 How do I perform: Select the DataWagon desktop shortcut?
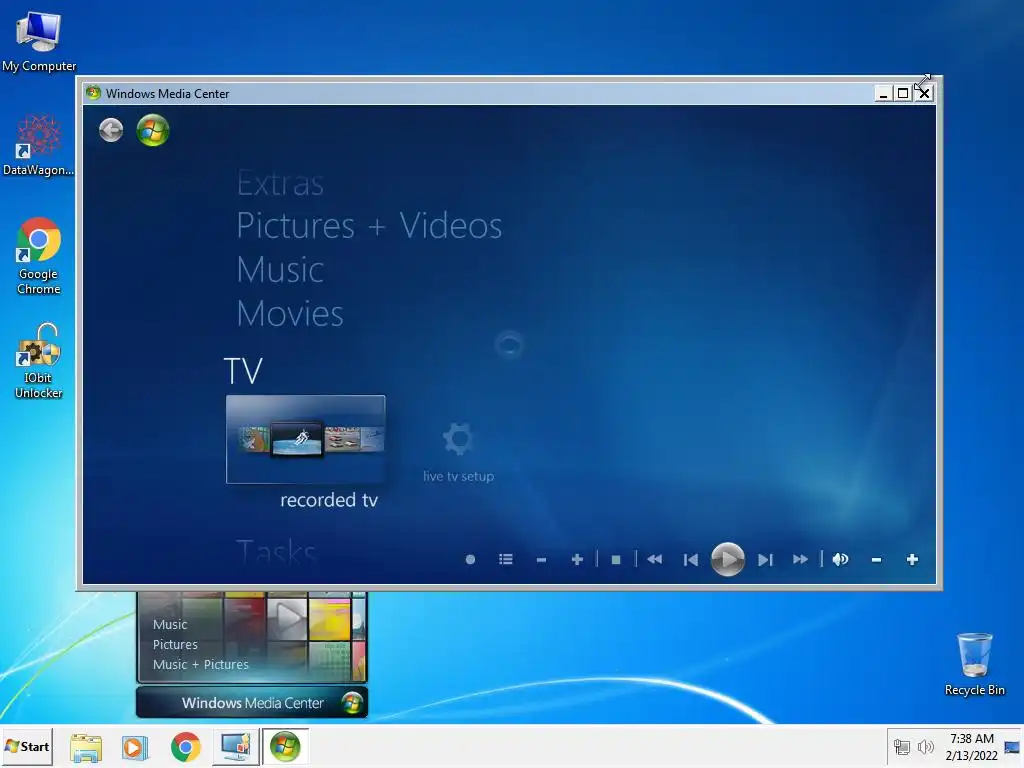coord(39,145)
